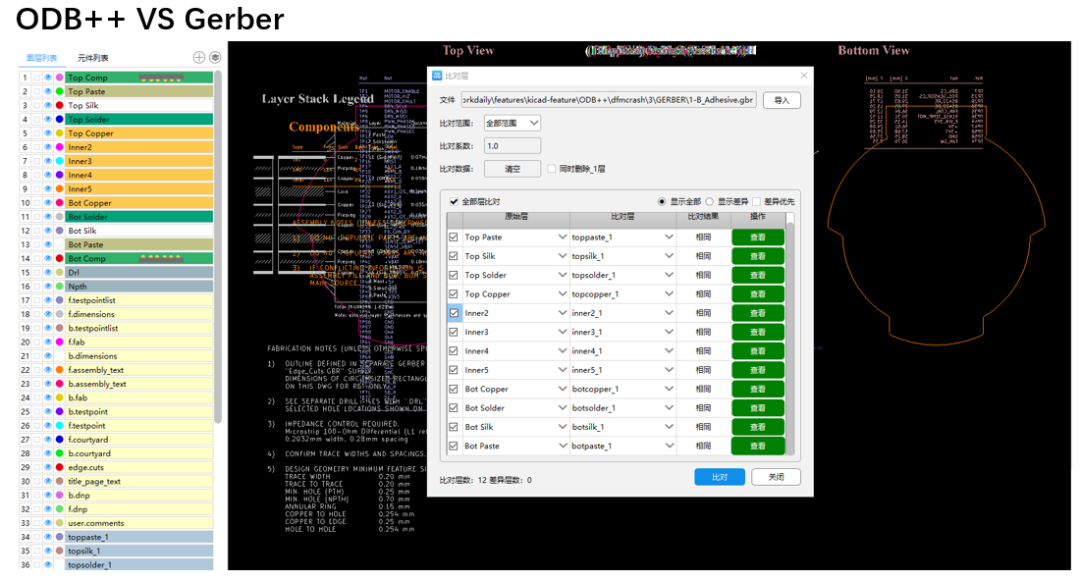Toggle visibility of Top Silk layer
This screenshot has height=581, width=1080.
point(48,105)
